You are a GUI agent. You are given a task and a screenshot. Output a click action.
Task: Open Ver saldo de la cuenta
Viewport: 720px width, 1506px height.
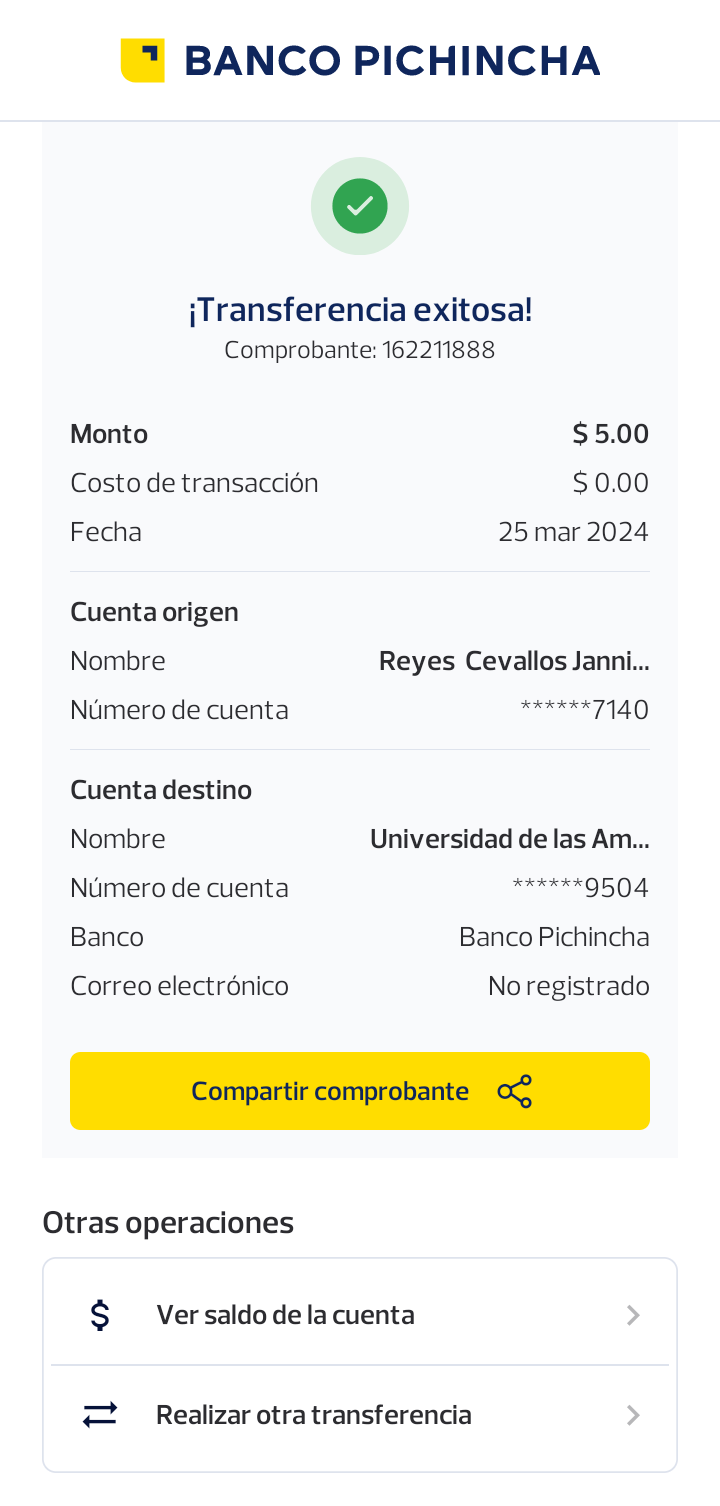tap(285, 1315)
